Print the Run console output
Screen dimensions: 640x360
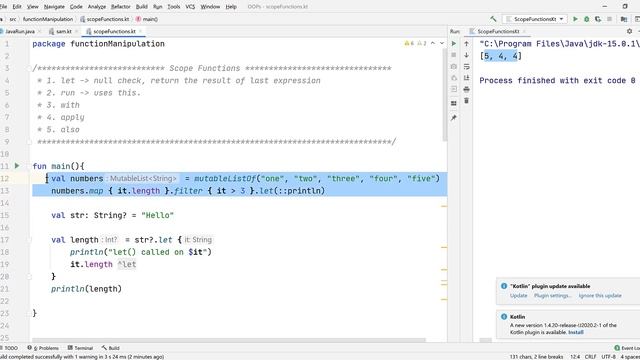[x=467, y=89]
